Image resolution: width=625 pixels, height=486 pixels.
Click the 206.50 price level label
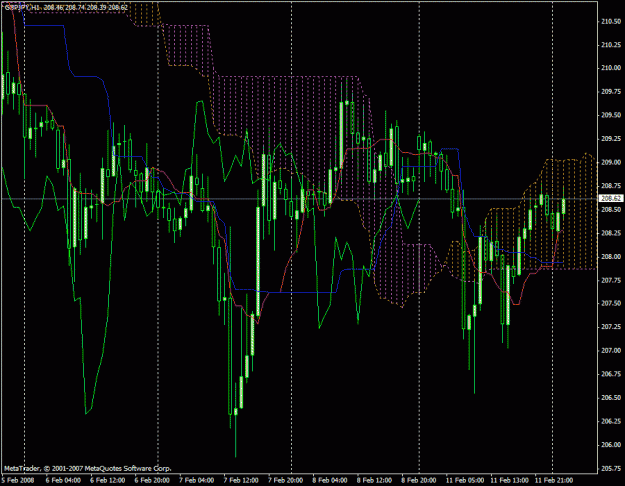click(x=610, y=397)
